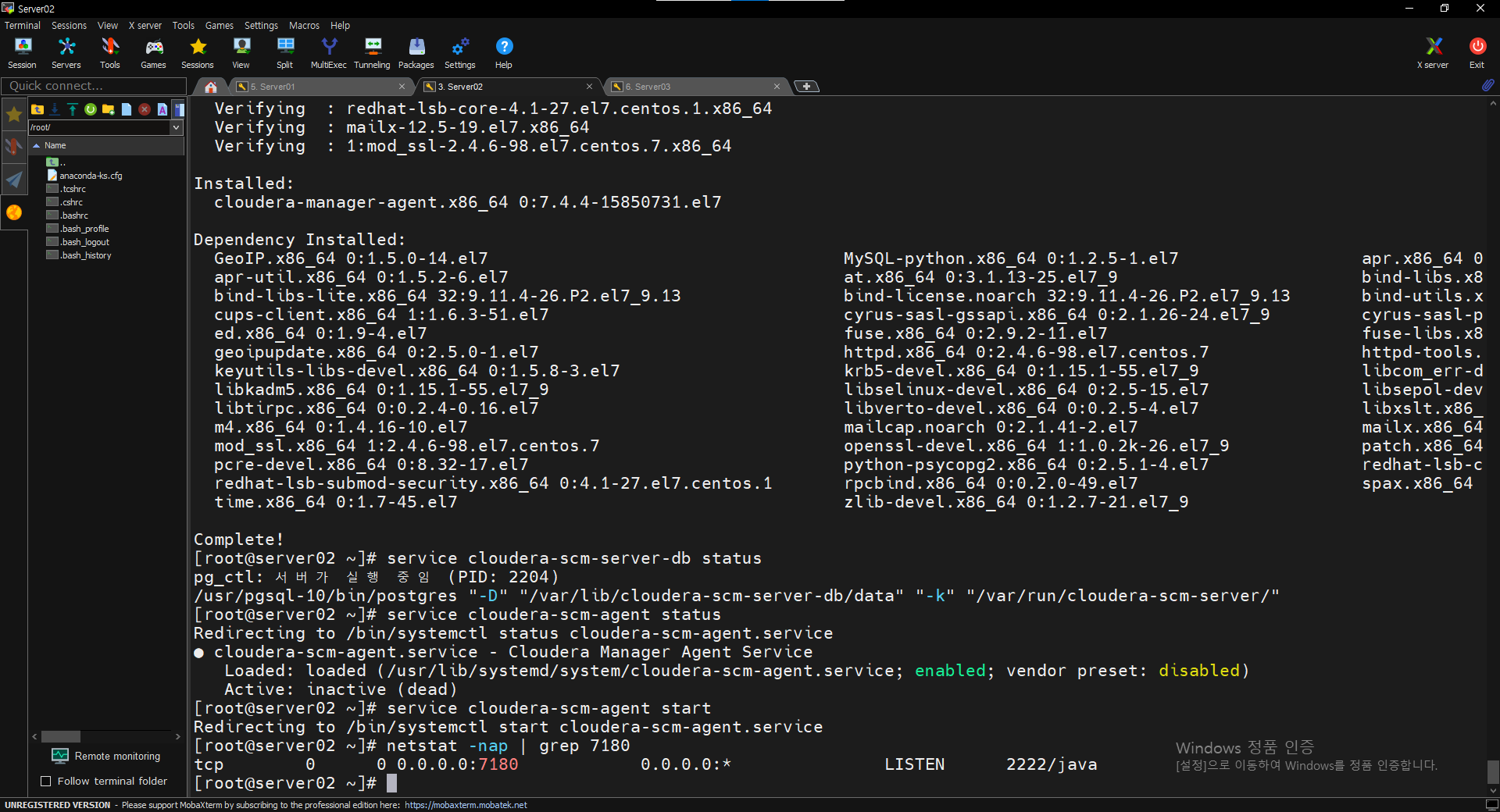Create new folder in SFTP browser

point(109,109)
